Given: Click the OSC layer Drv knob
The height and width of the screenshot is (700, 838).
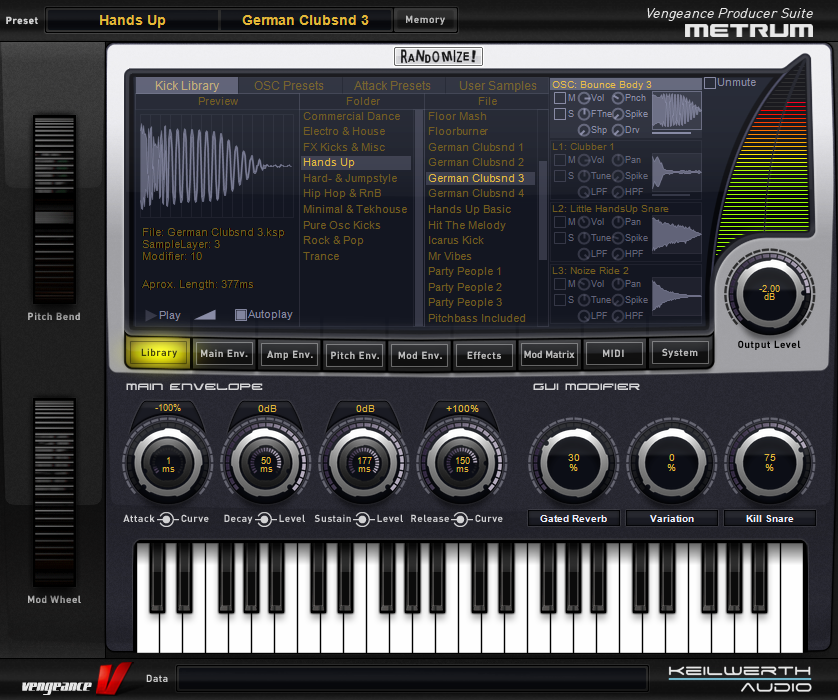Looking at the screenshot, I should pyautogui.click(x=618, y=130).
